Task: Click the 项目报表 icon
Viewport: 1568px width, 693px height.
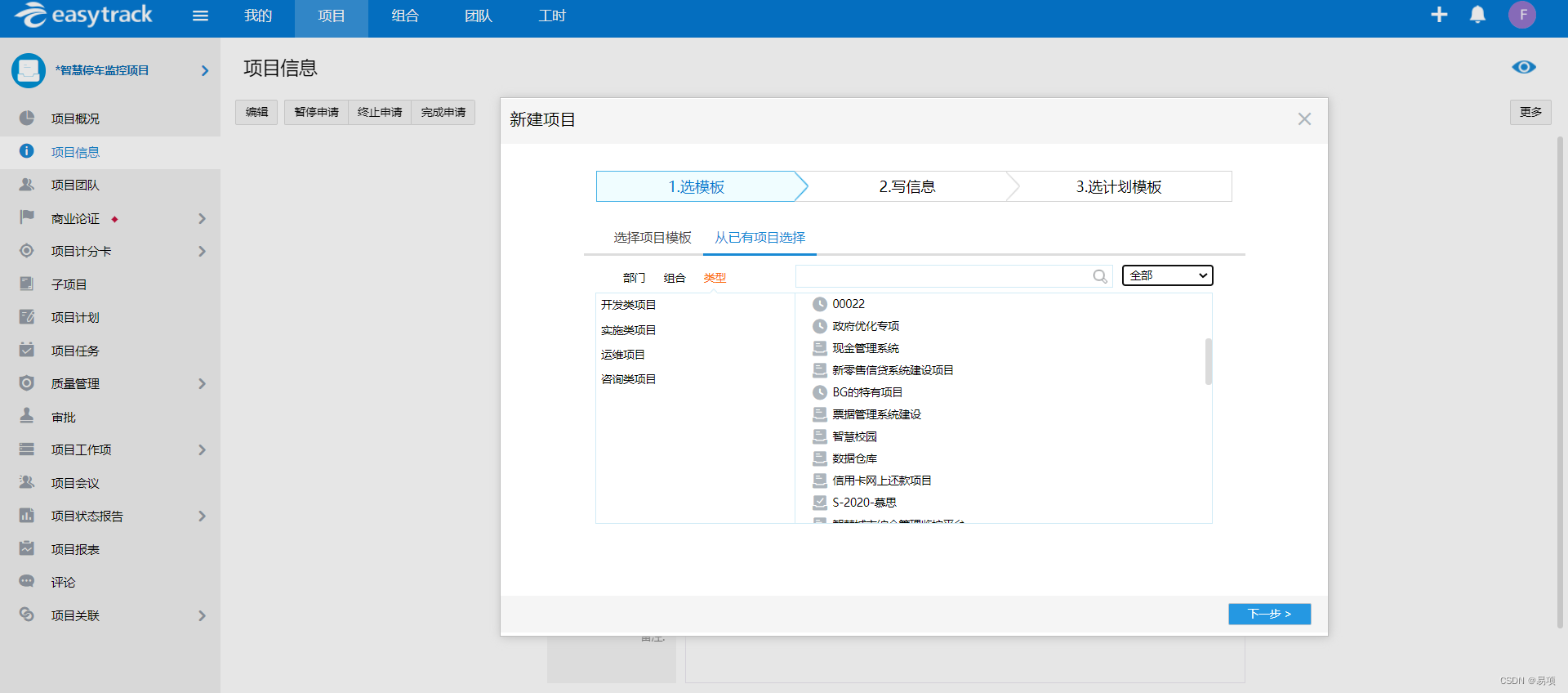Action: click(x=27, y=548)
